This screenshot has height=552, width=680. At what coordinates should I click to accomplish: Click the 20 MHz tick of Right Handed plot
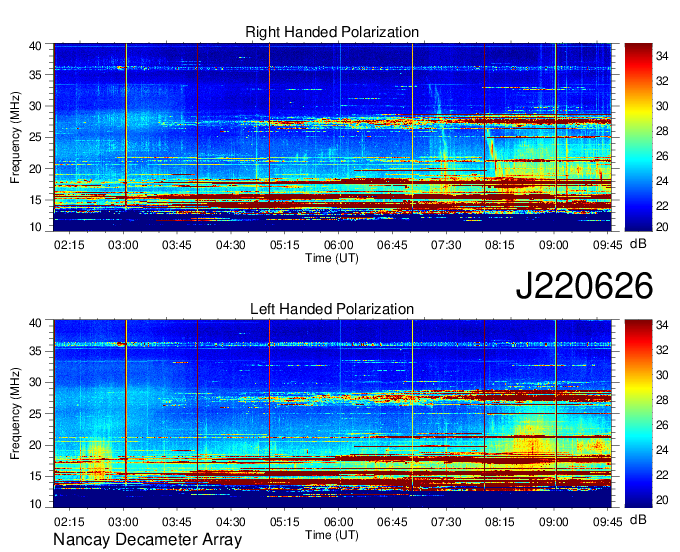tap(36, 169)
